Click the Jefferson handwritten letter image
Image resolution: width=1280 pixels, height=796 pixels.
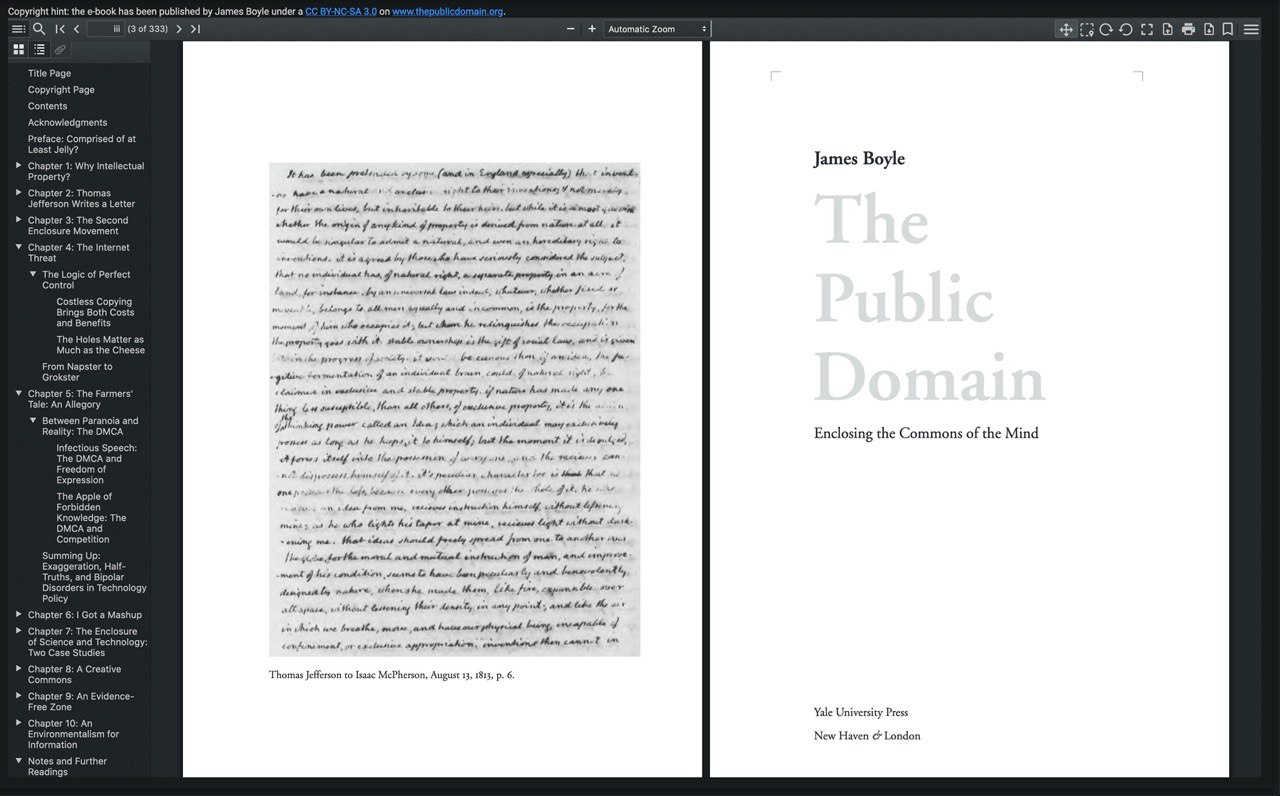[x=454, y=410]
